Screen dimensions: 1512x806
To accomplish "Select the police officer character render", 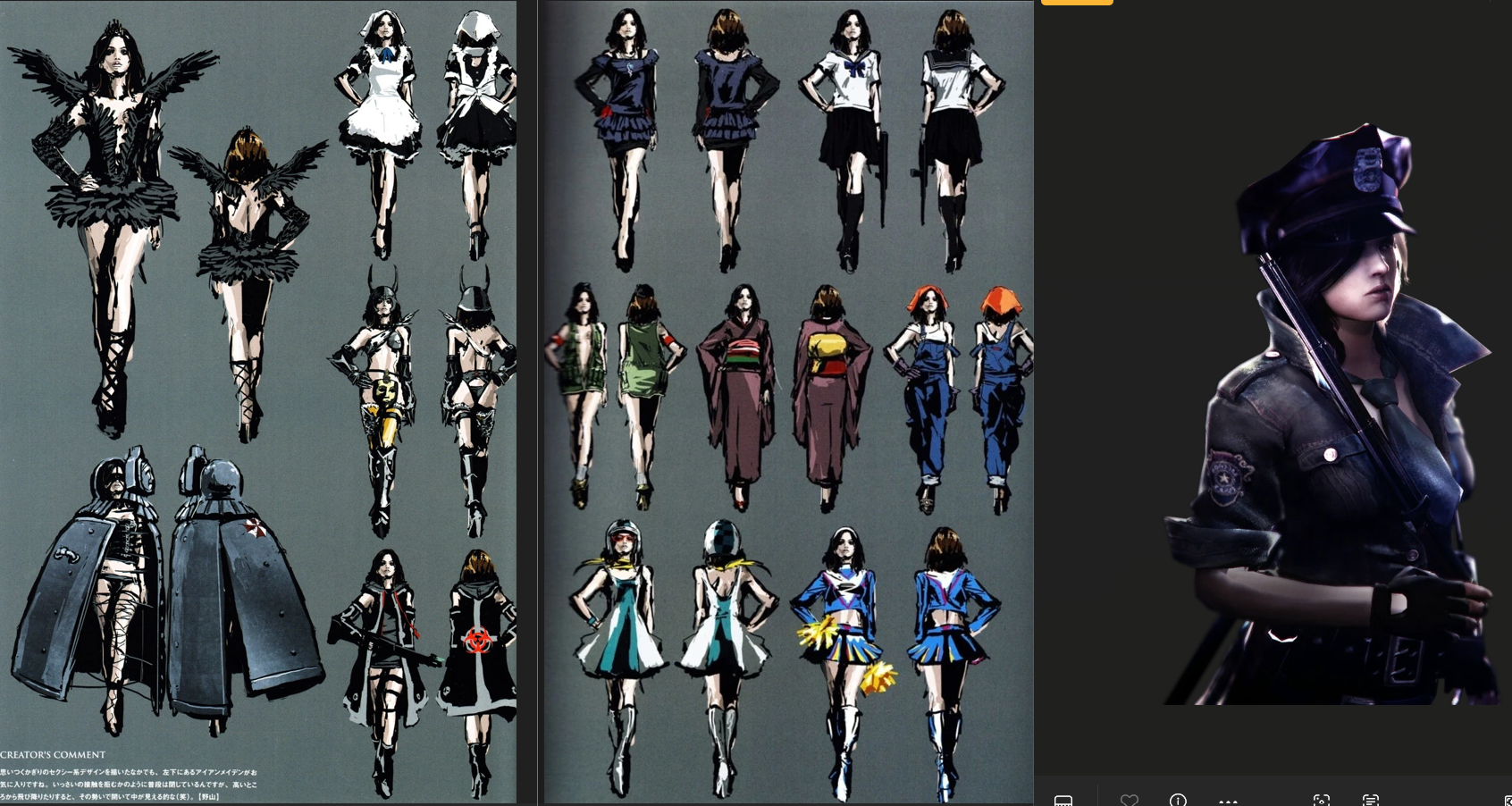I will tap(1333, 414).
